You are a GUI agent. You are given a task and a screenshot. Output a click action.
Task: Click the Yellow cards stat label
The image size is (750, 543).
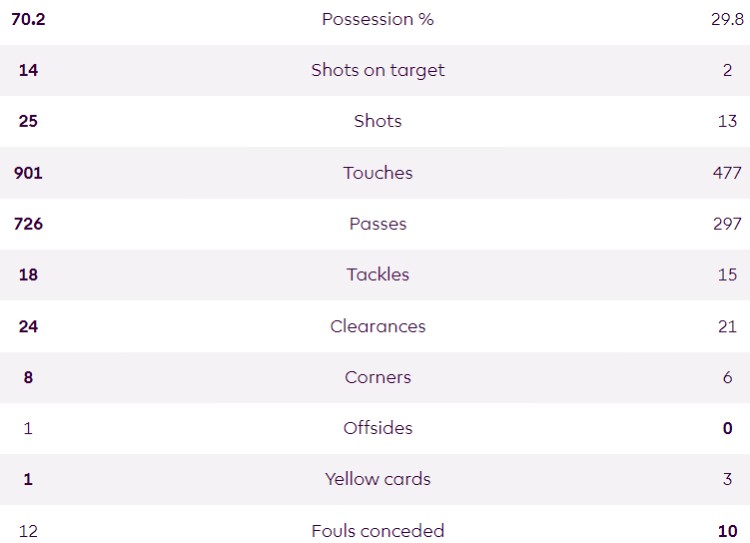click(377, 479)
